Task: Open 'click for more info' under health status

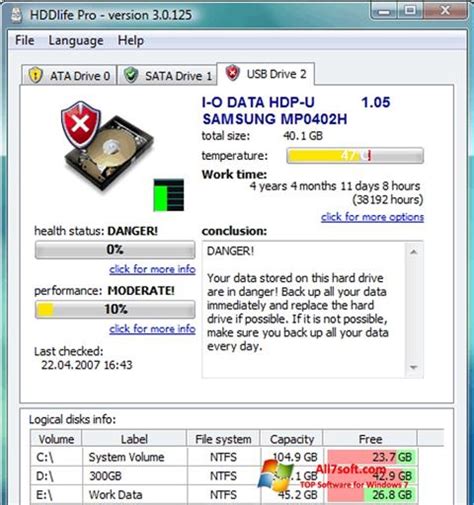Action: tap(152, 269)
